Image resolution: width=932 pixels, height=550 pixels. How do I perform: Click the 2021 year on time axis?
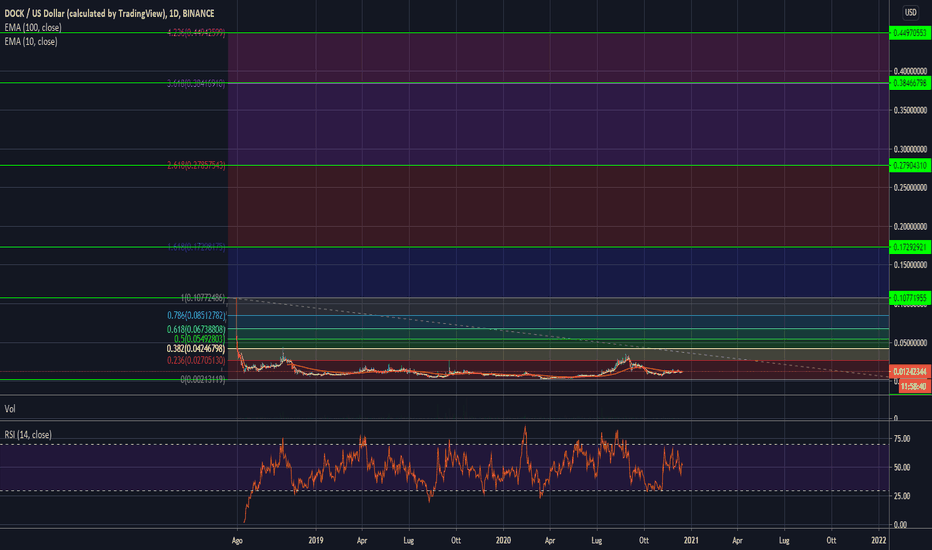pos(691,540)
